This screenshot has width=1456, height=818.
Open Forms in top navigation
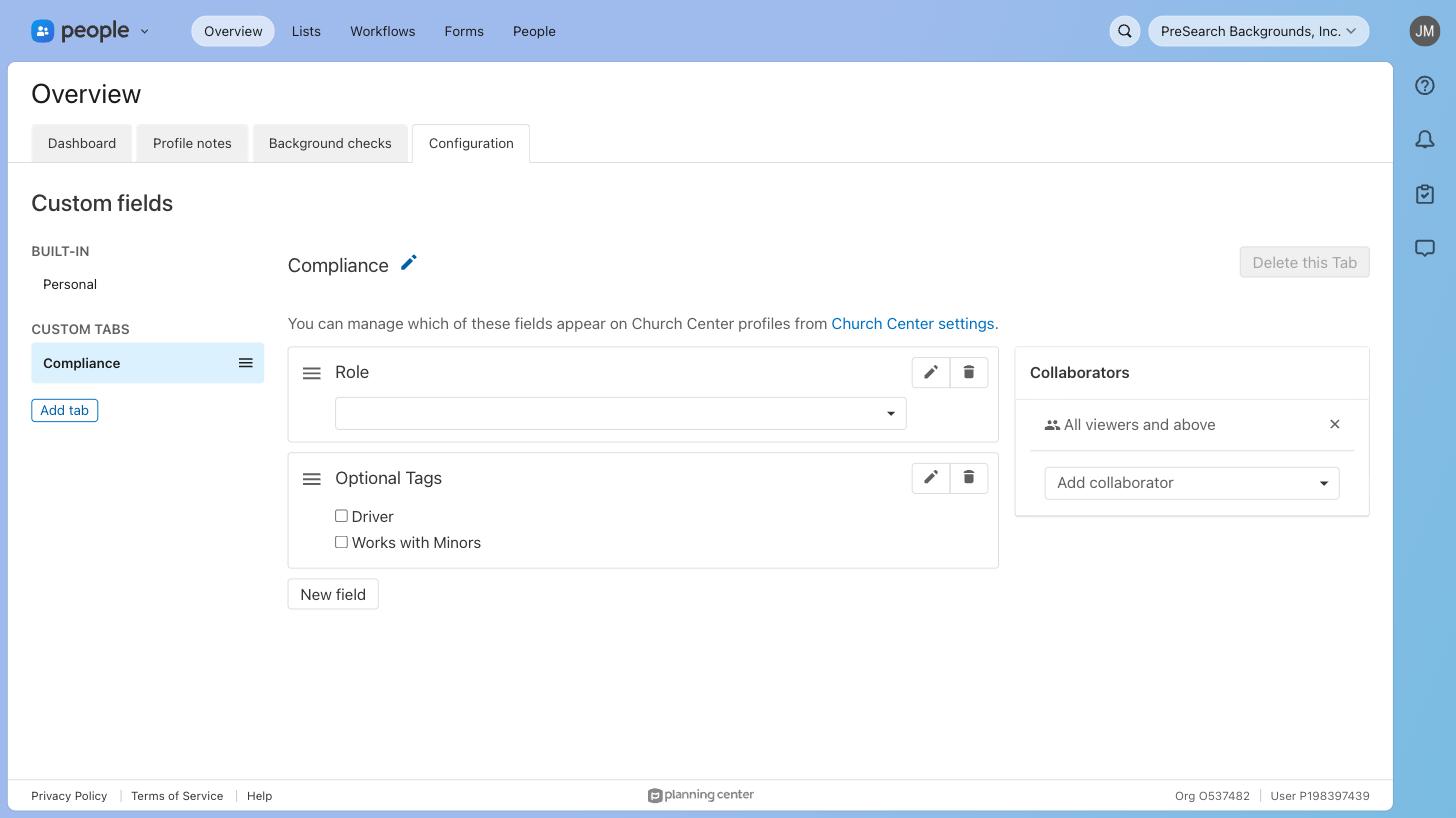[464, 31]
